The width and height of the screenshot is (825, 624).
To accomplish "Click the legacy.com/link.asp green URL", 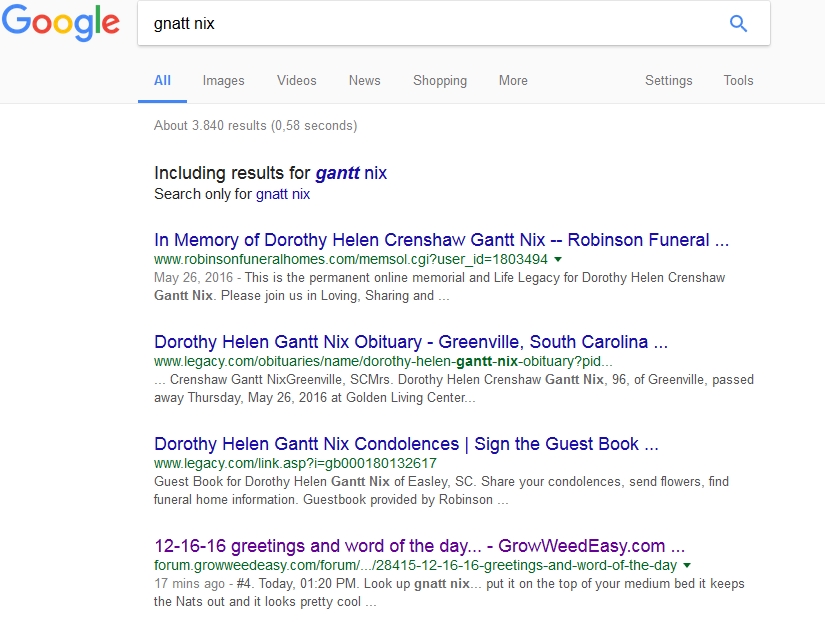I will tap(295, 464).
